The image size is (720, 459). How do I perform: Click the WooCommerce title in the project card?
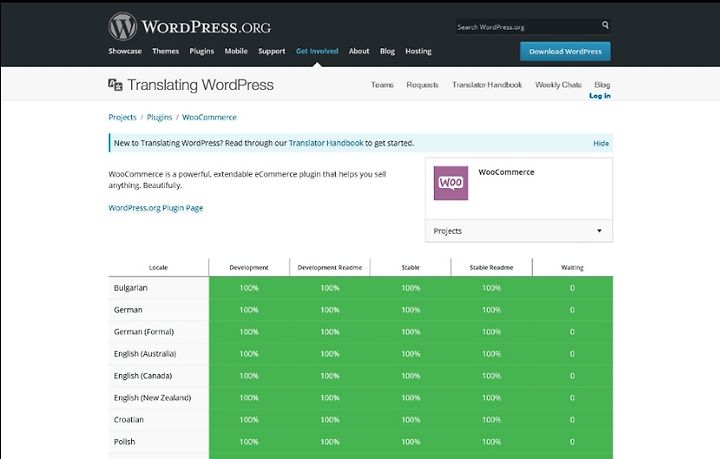coord(506,172)
